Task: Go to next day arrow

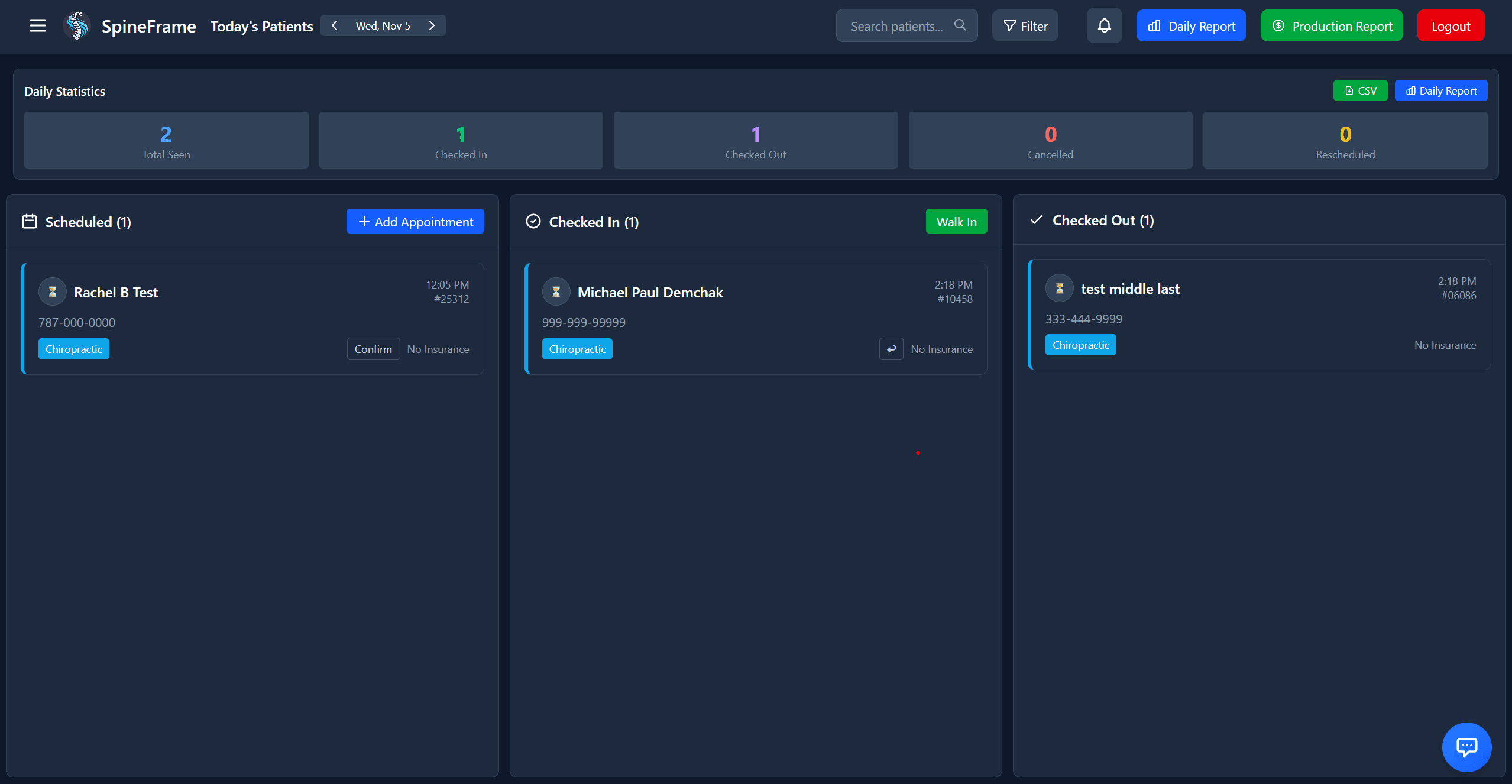Action: pyautogui.click(x=432, y=25)
